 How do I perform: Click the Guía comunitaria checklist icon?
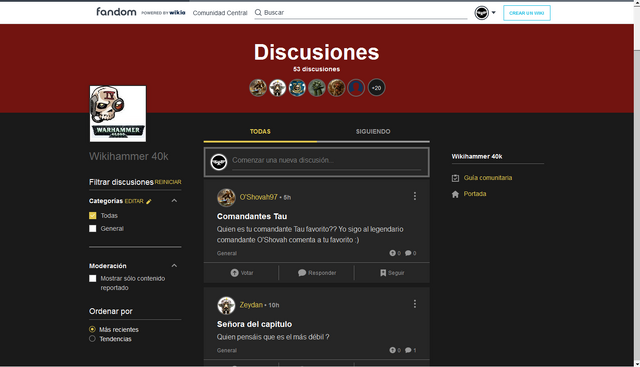tap(456, 178)
